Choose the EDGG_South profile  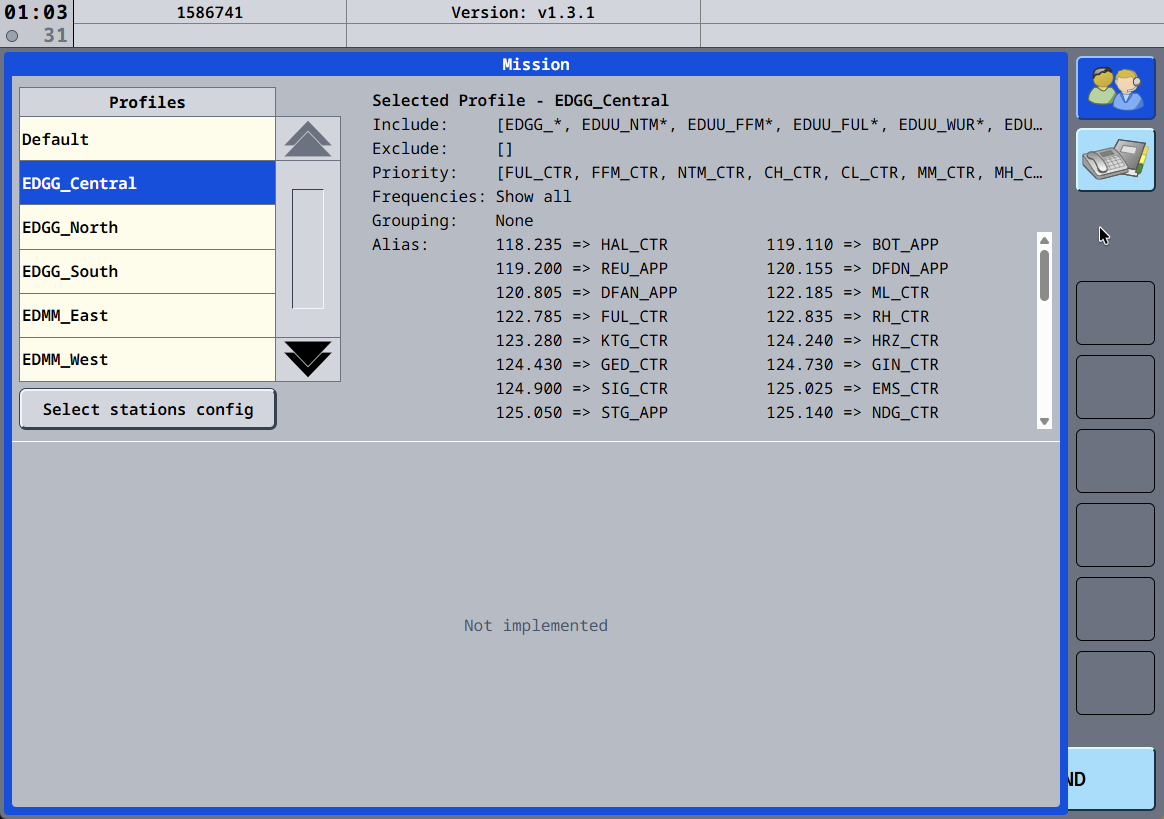147,271
